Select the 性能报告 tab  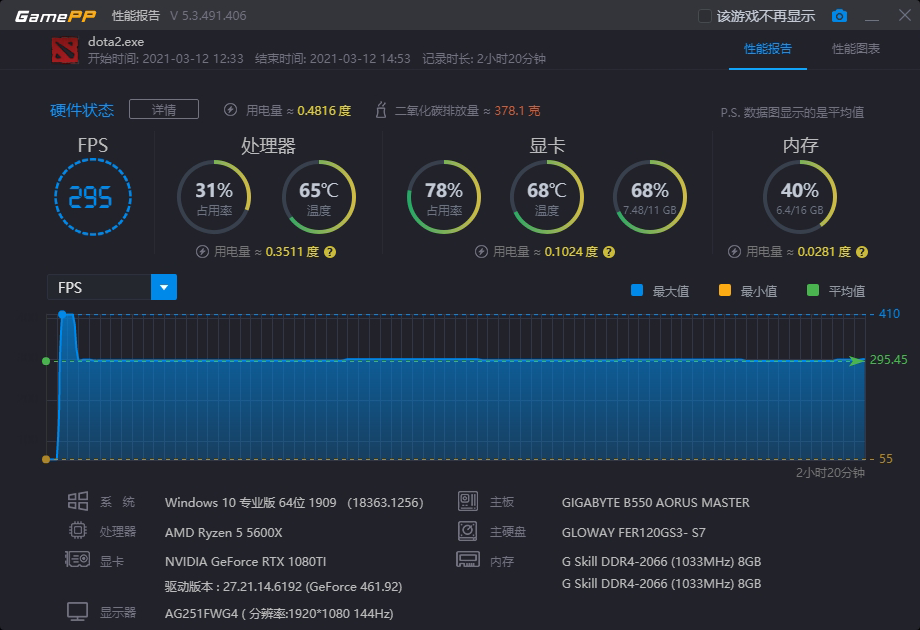coord(768,49)
